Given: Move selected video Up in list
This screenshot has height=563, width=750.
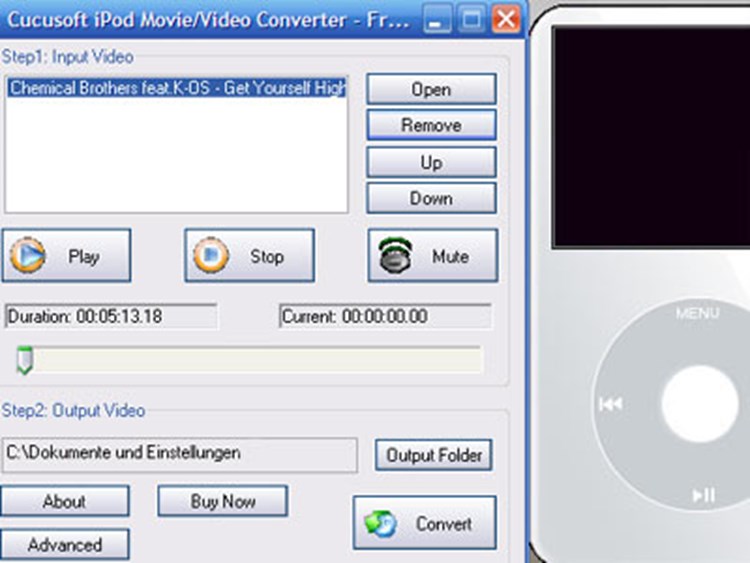Looking at the screenshot, I should click(x=431, y=162).
